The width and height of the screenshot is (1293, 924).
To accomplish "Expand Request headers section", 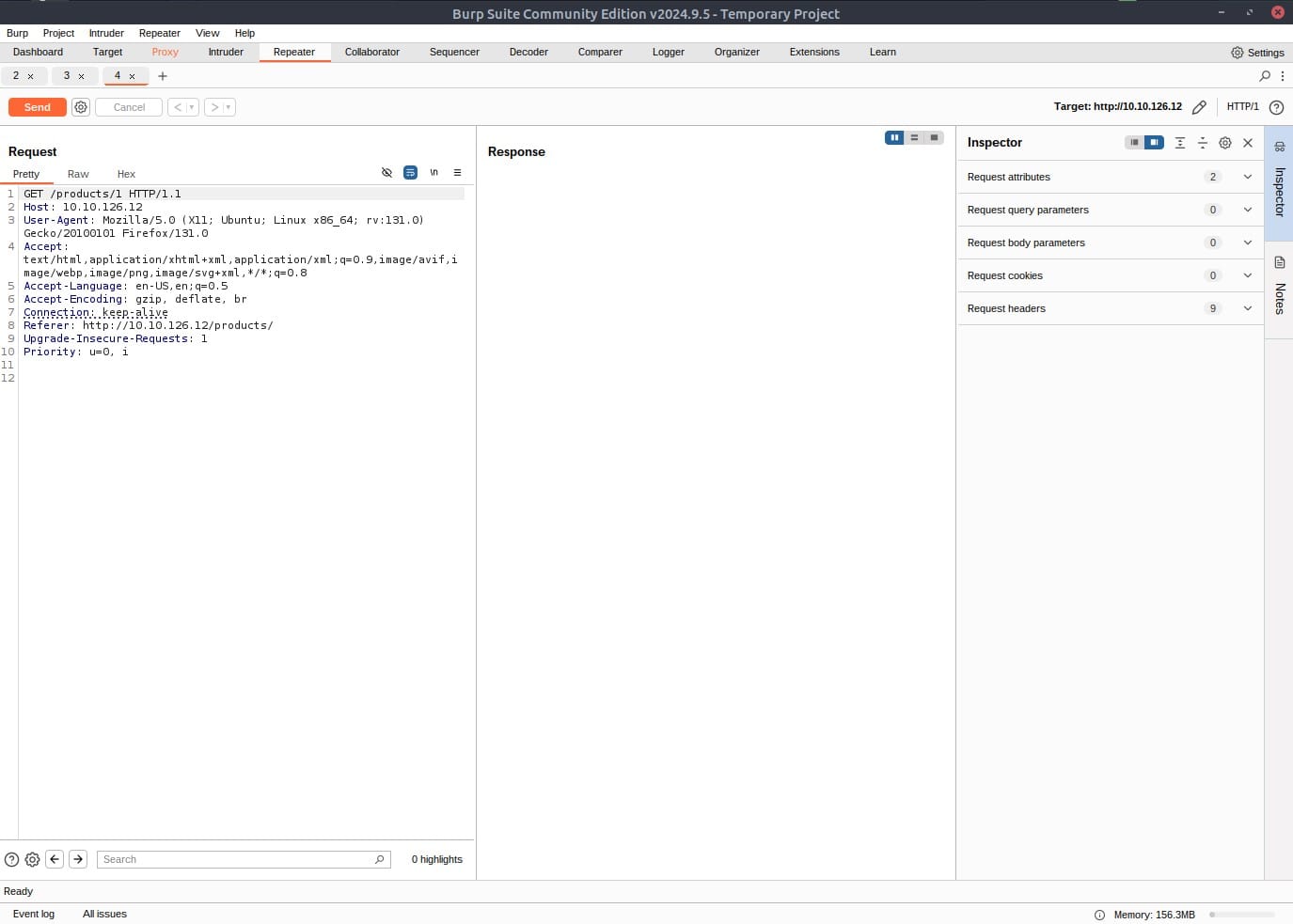I will [1248, 308].
